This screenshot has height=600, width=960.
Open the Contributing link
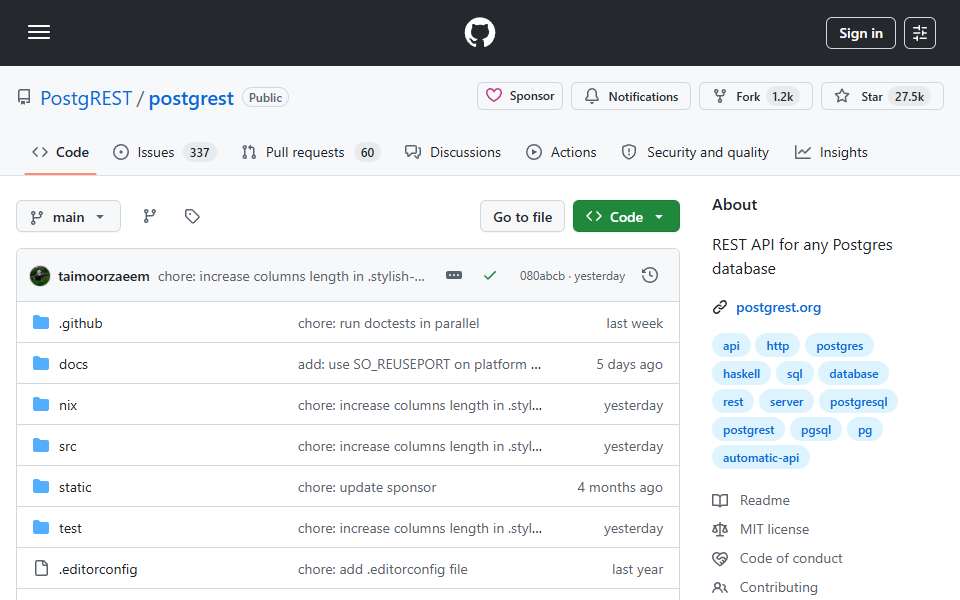pyautogui.click(x=765, y=588)
